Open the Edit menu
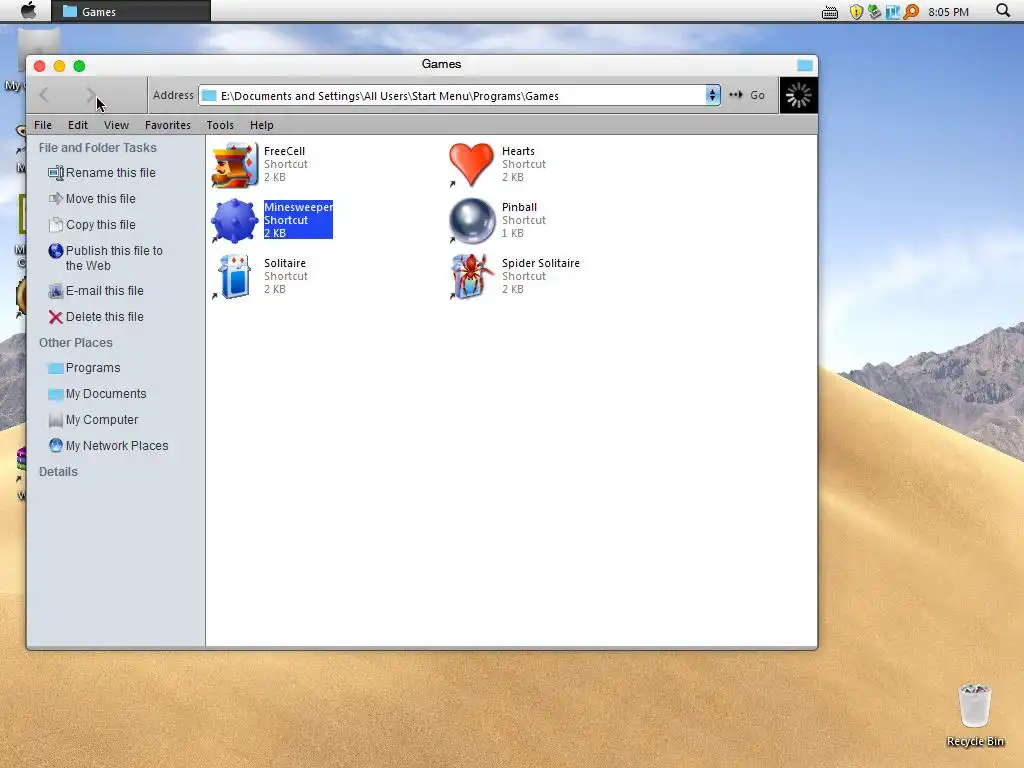1024x768 pixels. (x=78, y=125)
